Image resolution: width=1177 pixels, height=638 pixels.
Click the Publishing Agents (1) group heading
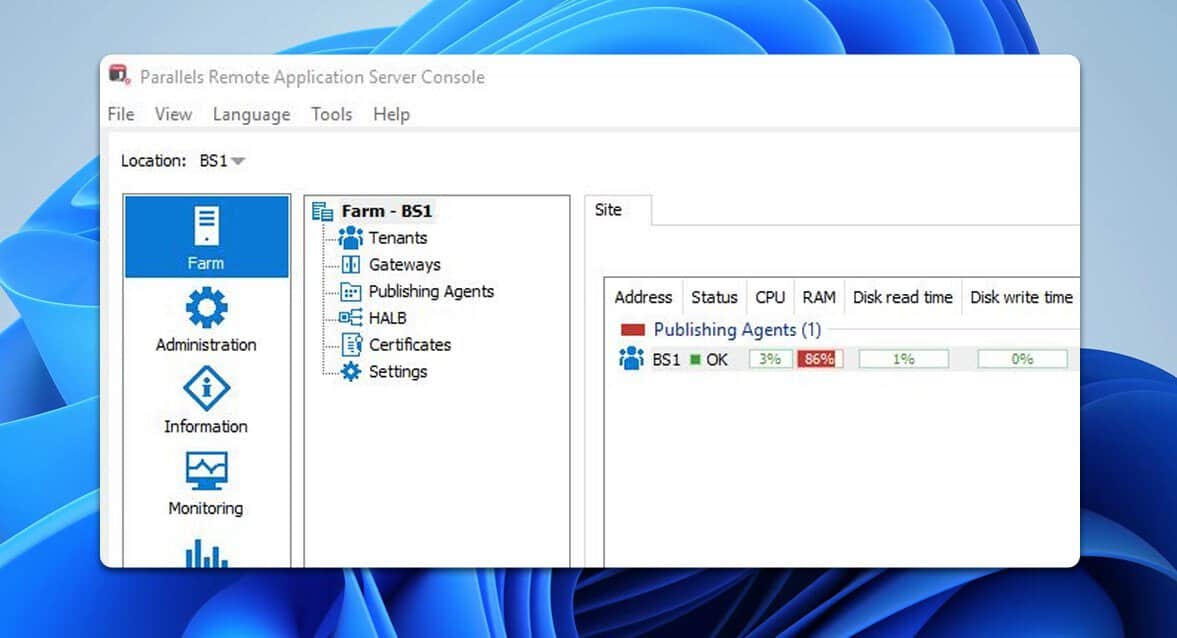[737, 330]
